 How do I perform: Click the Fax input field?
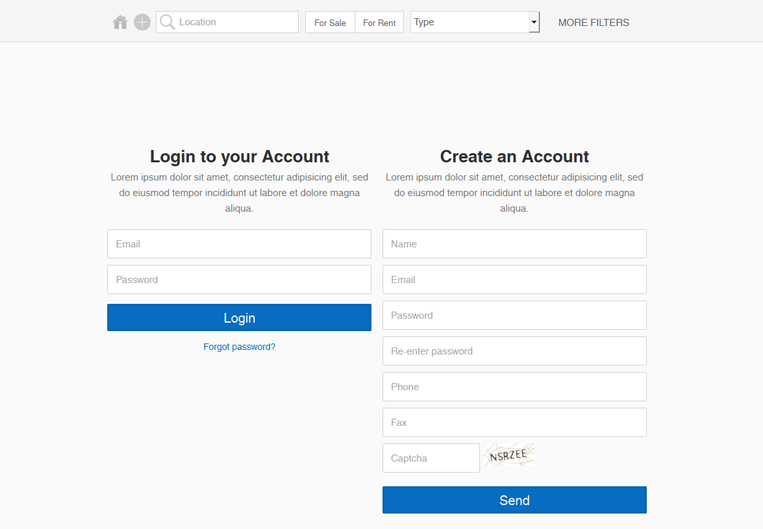coord(514,422)
